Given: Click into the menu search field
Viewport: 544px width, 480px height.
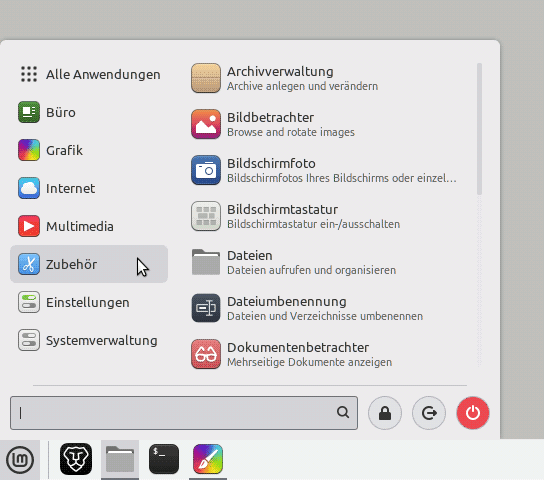Looking at the screenshot, I should pyautogui.click(x=184, y=413).
